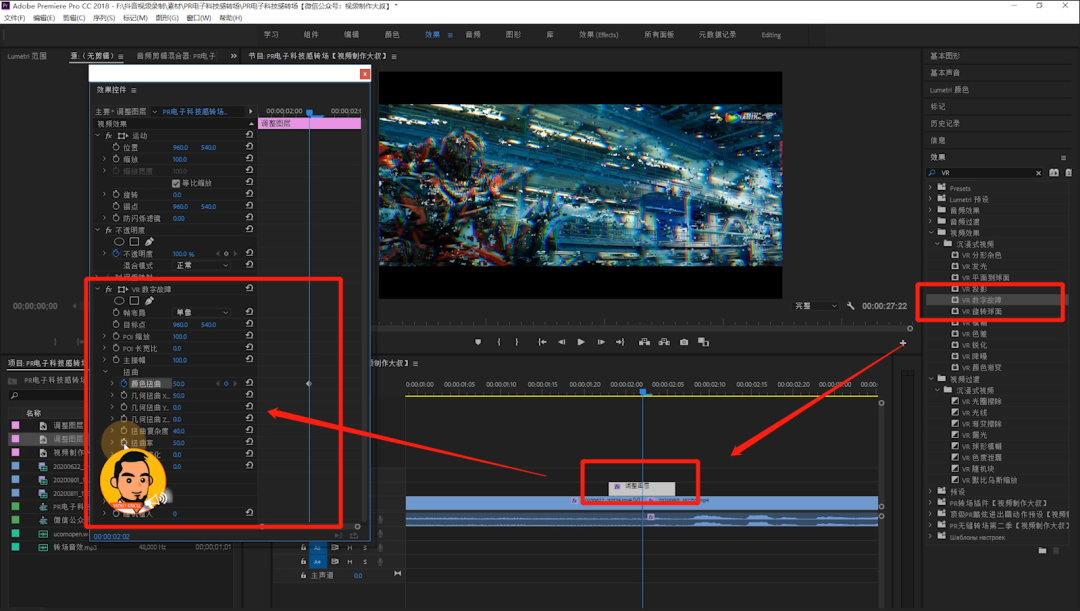The image size is (1080, 611).
Task: Click the new custom bin icon in effects panel
Action: point(1042,550)
